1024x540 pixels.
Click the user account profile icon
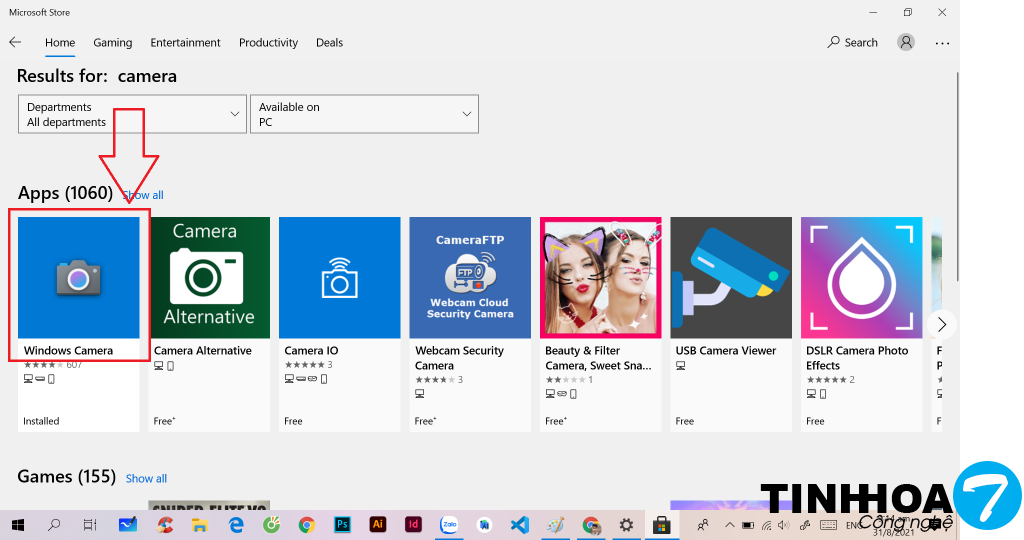coord(906,42)
